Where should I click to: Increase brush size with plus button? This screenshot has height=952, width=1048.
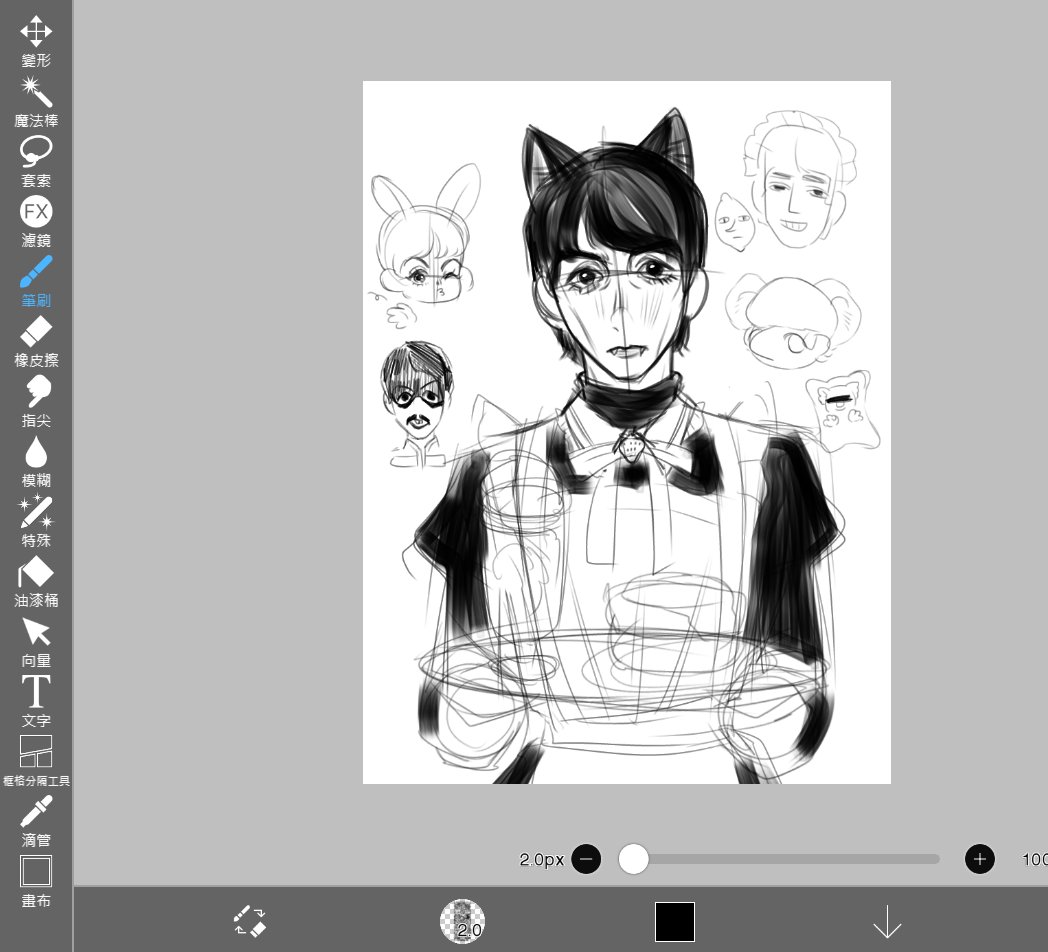[x=980, y=859]
